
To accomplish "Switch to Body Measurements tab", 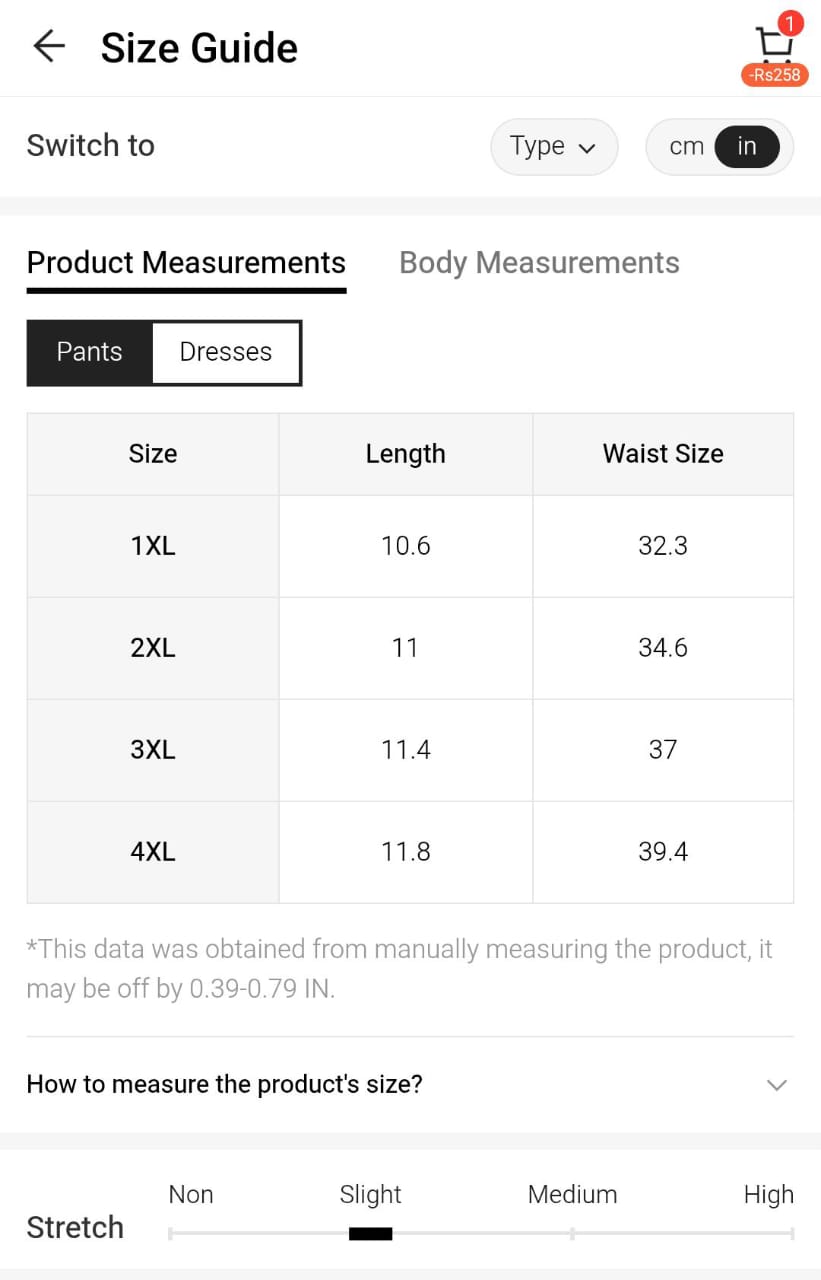I will pos(539,263).
